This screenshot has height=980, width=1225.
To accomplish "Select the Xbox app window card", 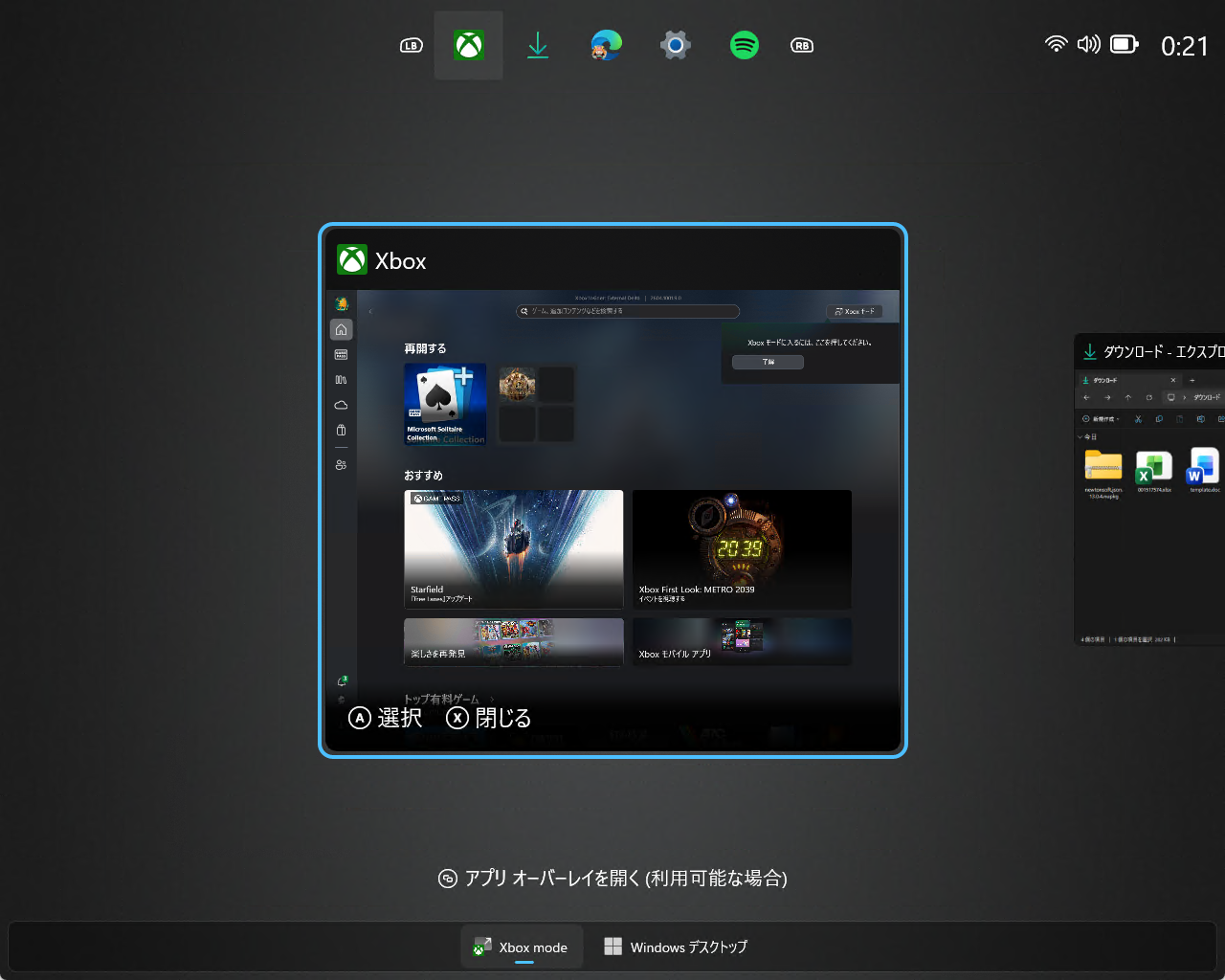I will point(612,491).
